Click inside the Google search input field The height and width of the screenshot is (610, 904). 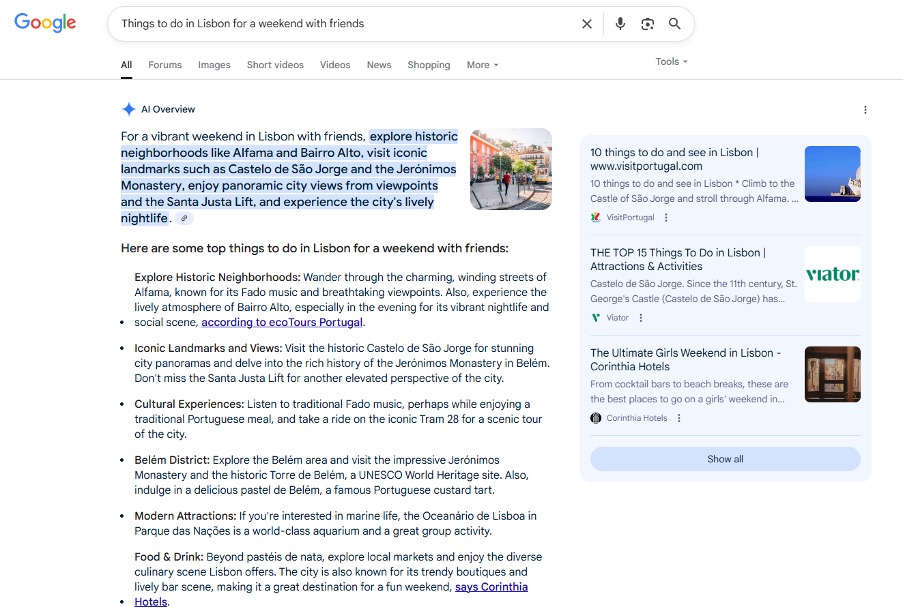point(346,24)
